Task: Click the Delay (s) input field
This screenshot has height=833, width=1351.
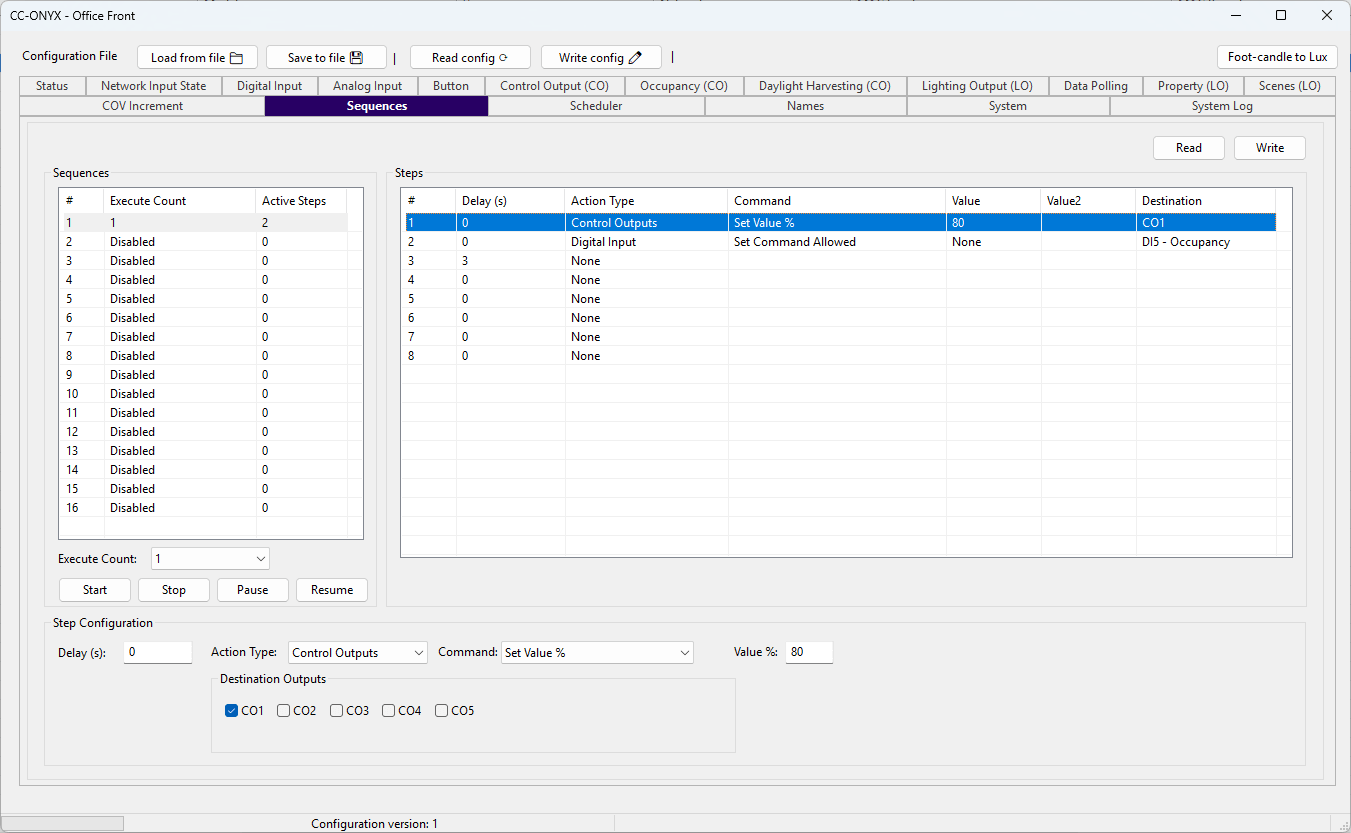Action: pyautogui.click(x=158, y=652)
